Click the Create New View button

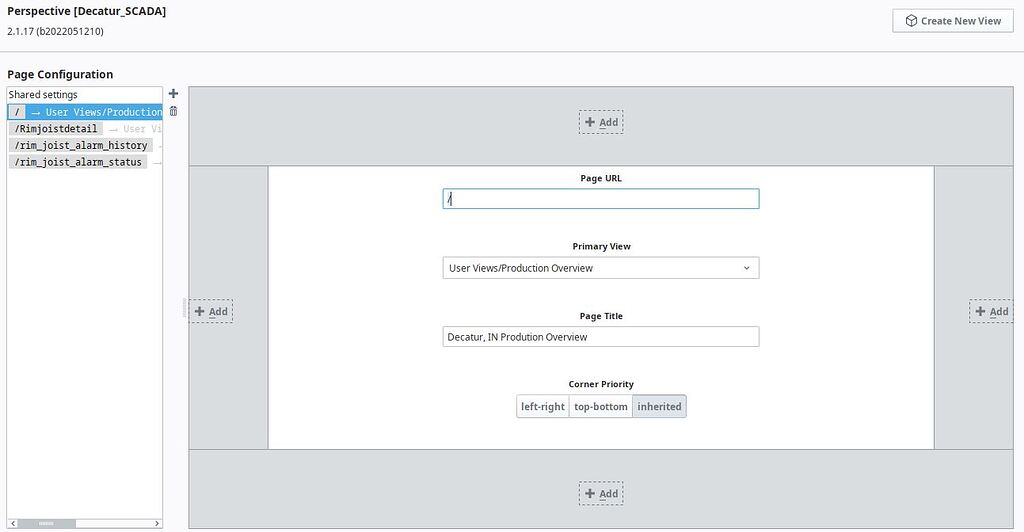click(x=952, y=20)
